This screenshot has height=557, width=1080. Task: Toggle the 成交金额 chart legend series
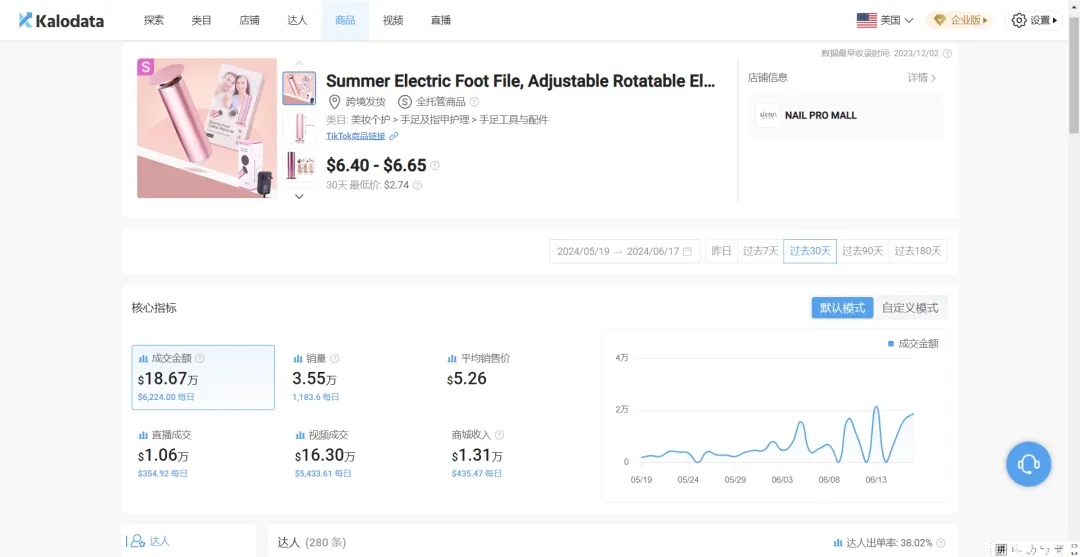tap(913, 343)
